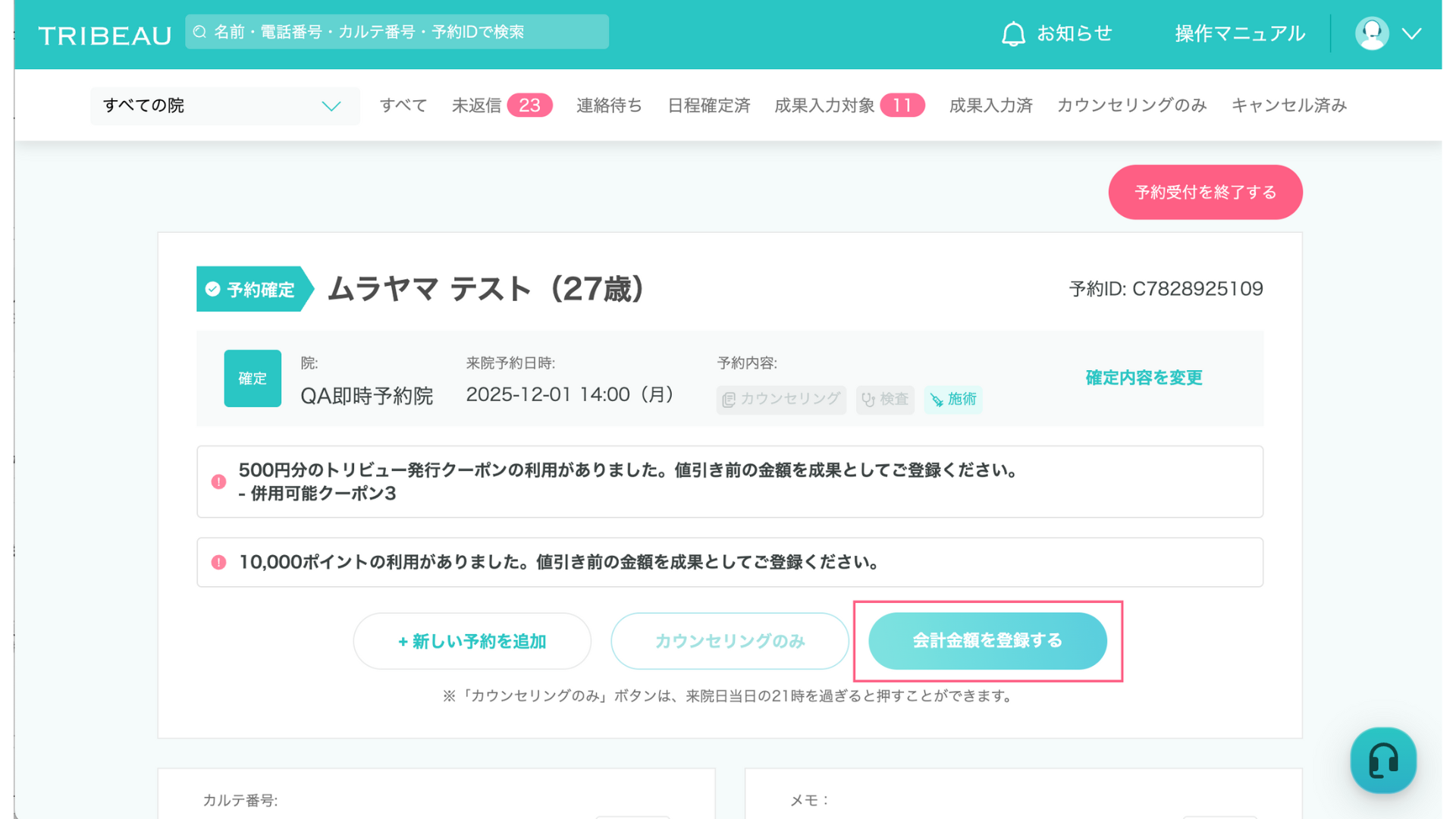Click the カウンセリング tag icon
Screen dimensions: 1456x819
(x=729, y=400)
